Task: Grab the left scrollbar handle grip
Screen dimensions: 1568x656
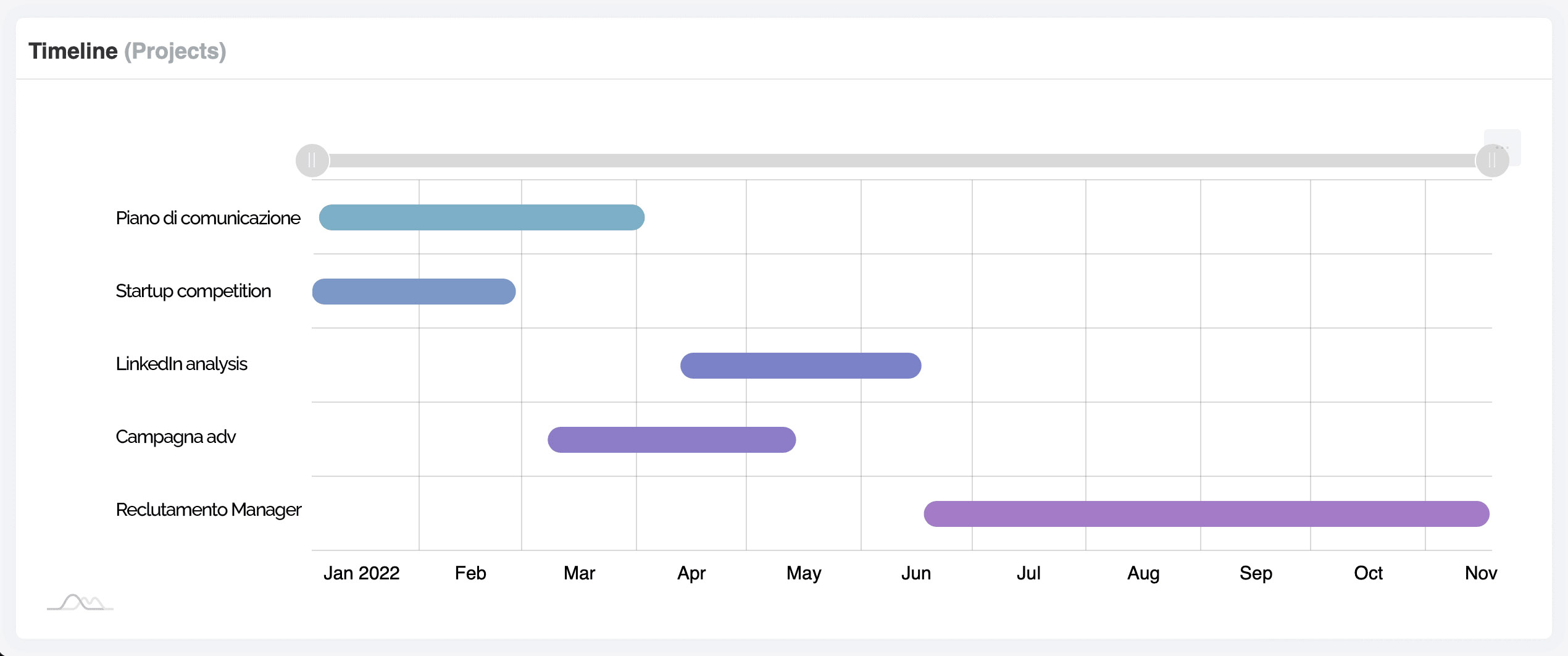Action: [312, 161]
